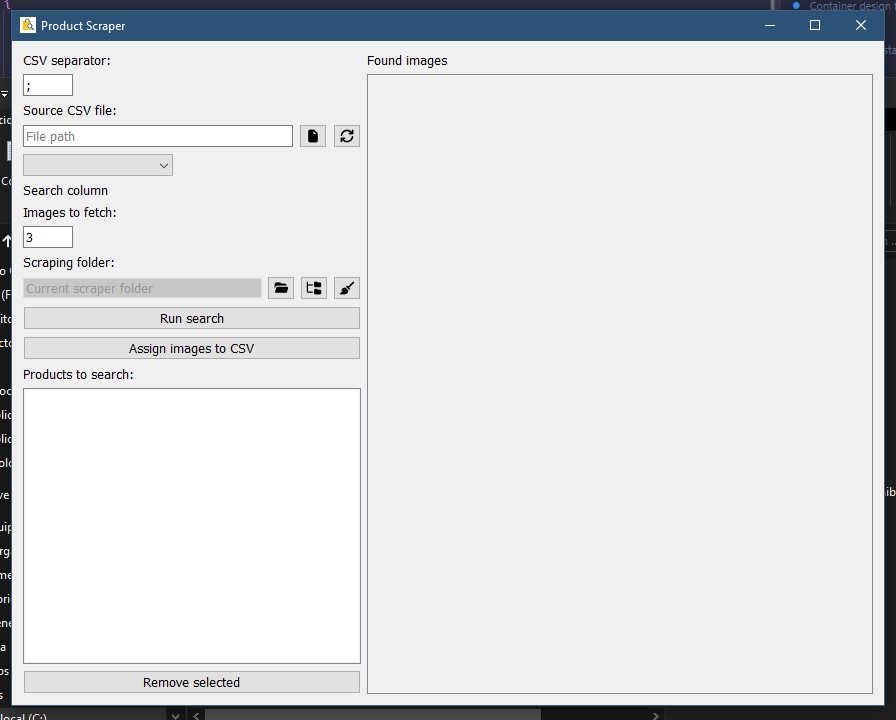The width and height of the screenshot is (896, 720).
Task: Click the reload CSV refresh icon
Action: pyautogui.click(x=347, y=136)
